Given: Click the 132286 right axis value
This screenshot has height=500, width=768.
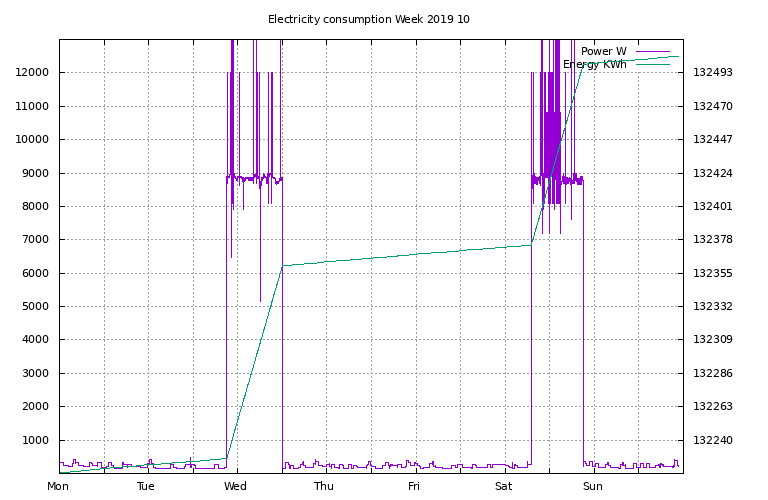Looking at the screenshot, I should (x=713, y=373).
